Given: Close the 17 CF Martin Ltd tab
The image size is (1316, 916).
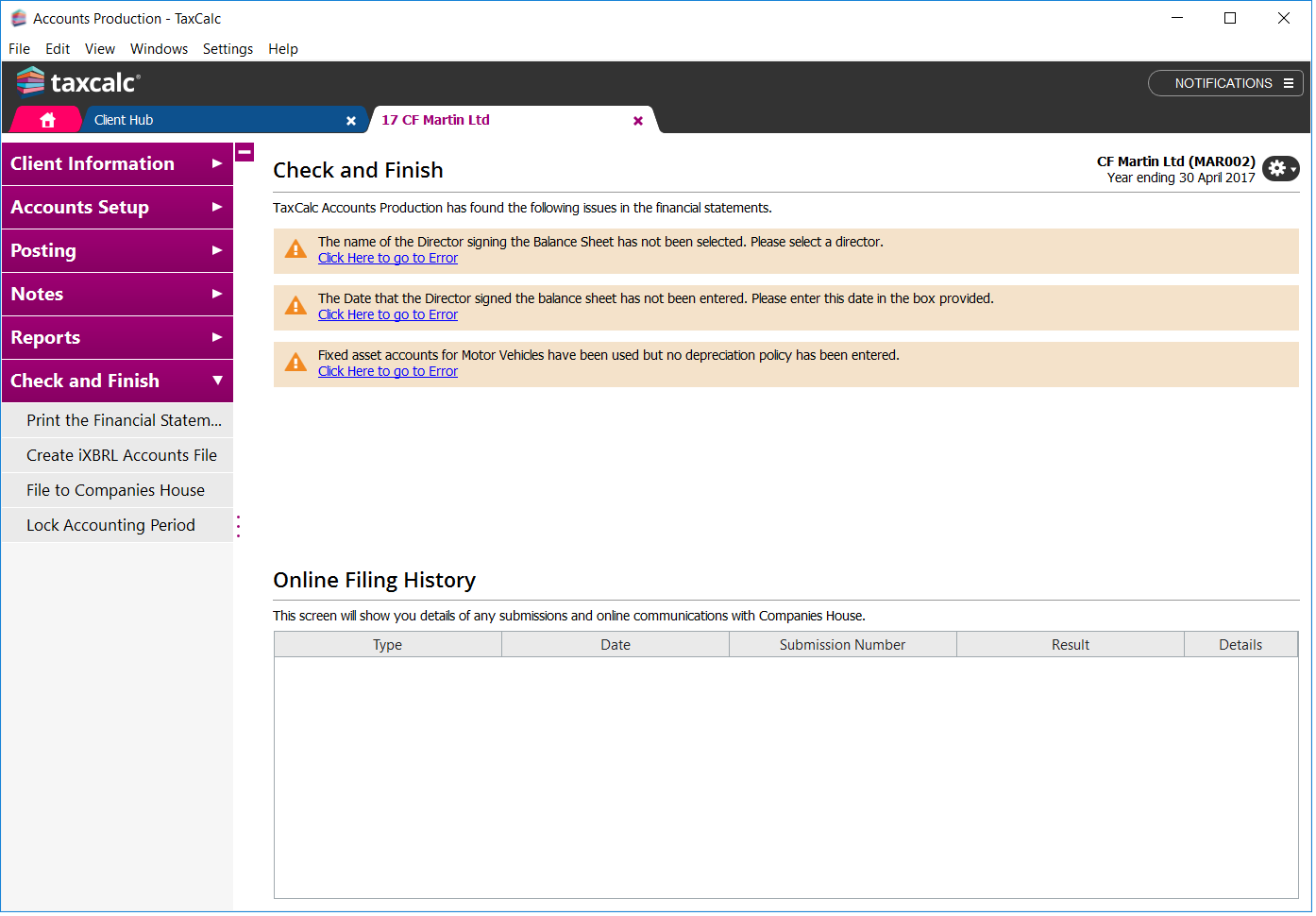Looking at the screenshot, I should click(x=638, y=121).
